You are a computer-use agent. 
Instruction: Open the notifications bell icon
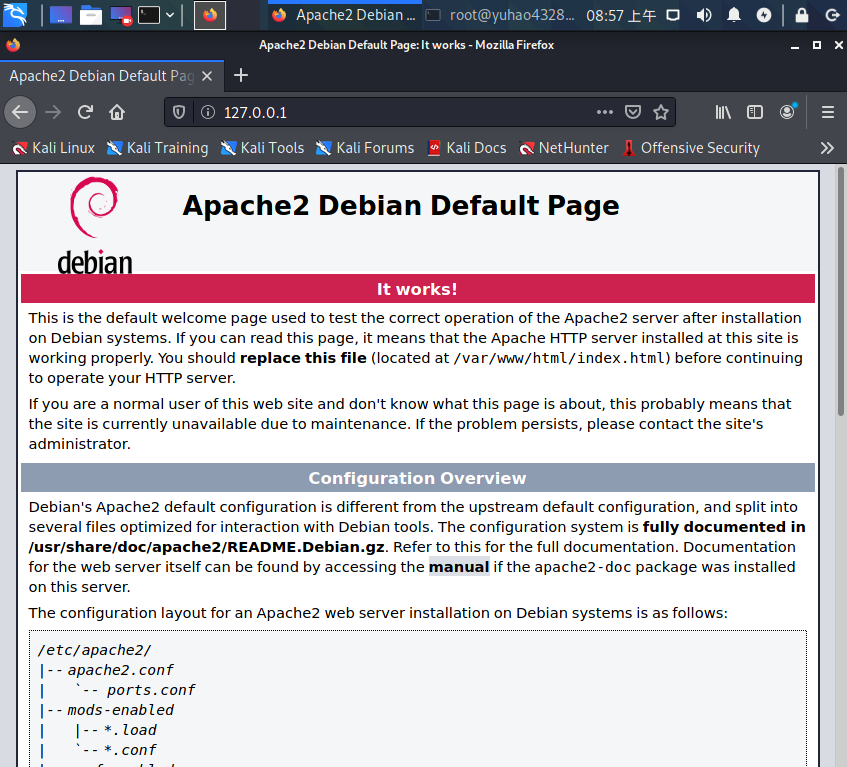pos(734,15)
